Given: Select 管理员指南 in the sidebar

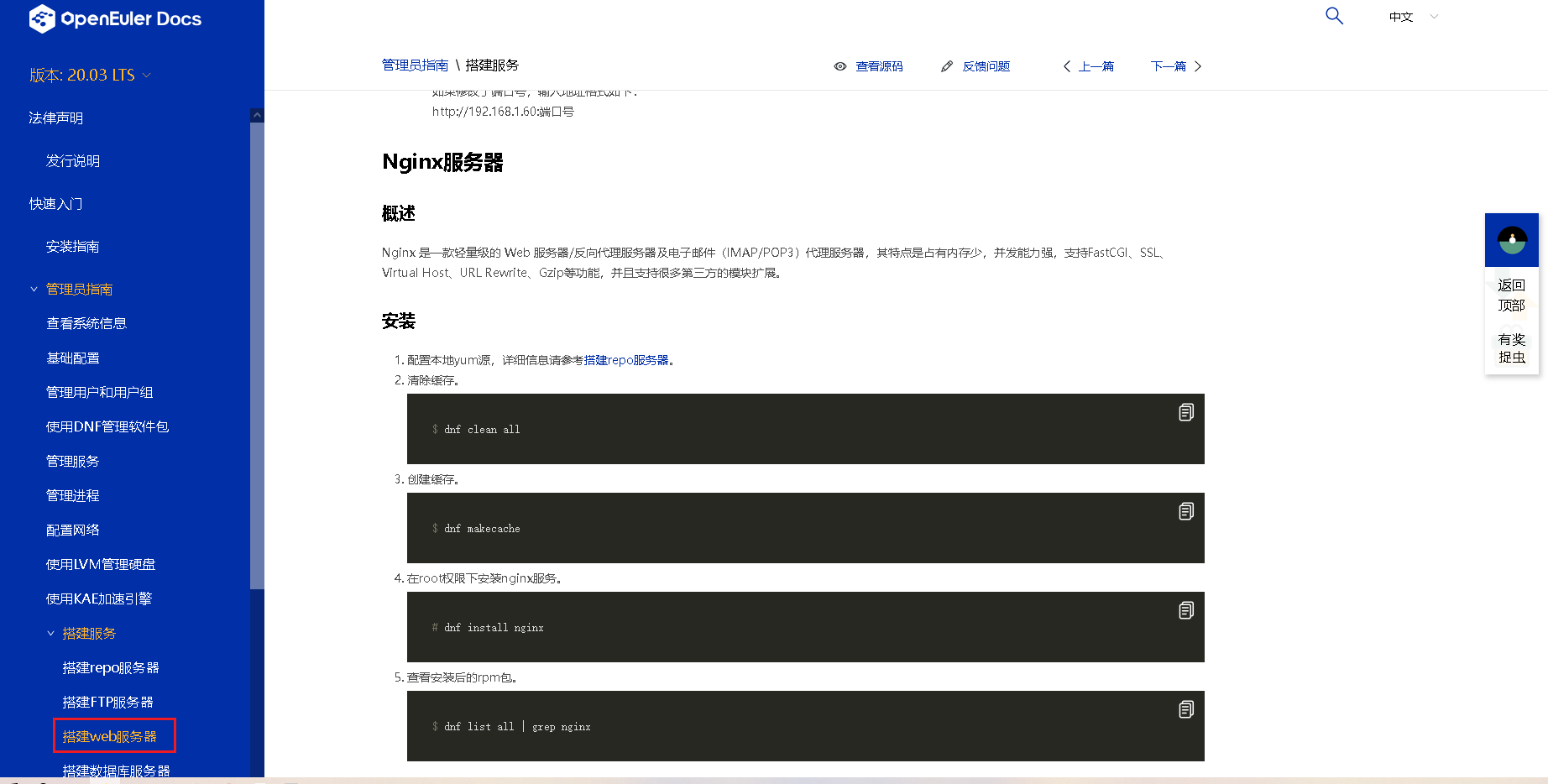Looking at the screenshot, I should click(80, 290).
